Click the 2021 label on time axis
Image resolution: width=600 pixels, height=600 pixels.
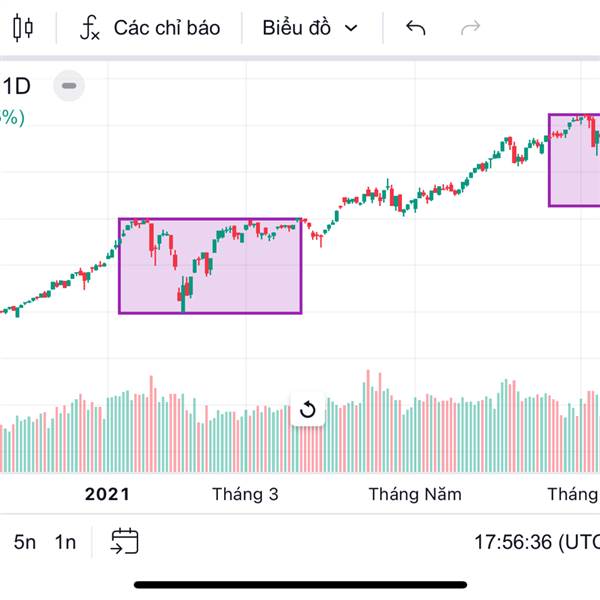tap(107, 494)
